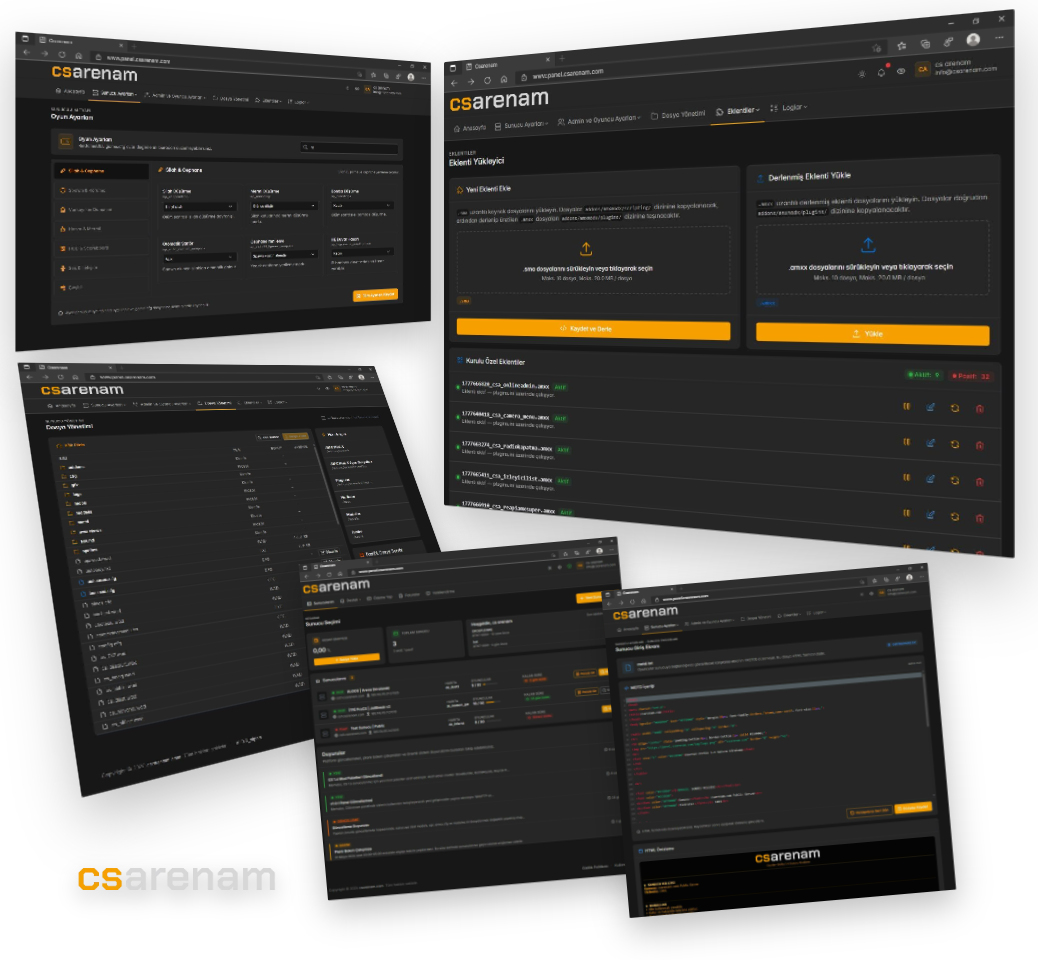The width and height of the screenshot is (1038, 960).
Task: Refresh page in the Eklenti Yükleyici browser window
Action: (x=487, y=81)
